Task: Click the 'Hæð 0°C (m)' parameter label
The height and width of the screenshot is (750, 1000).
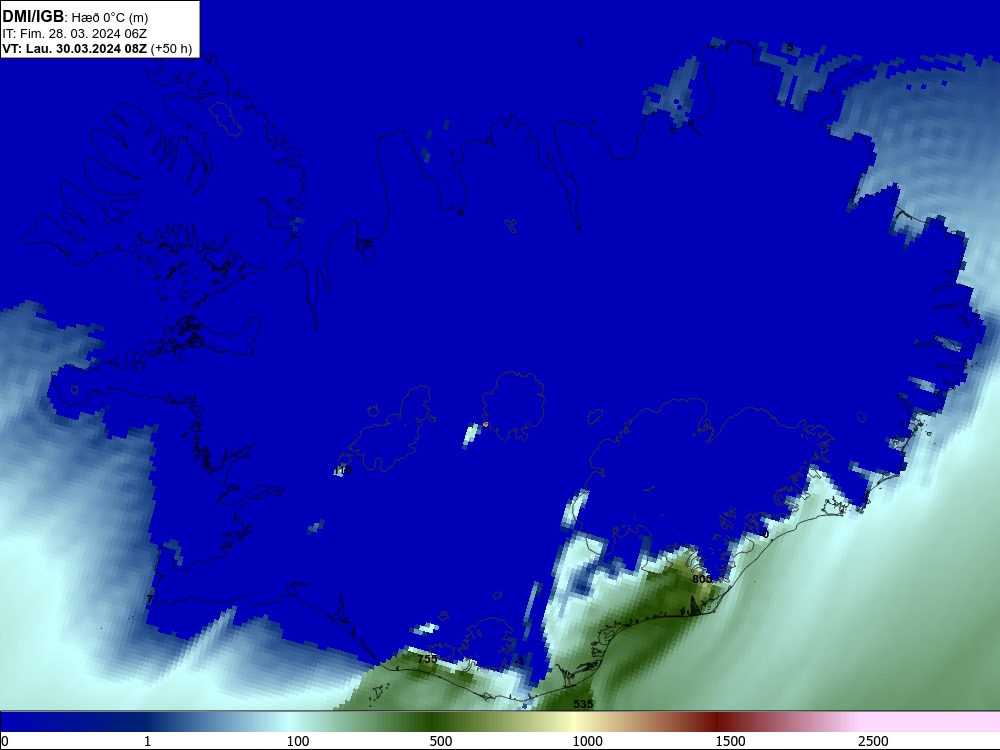Action: point(110,18)
